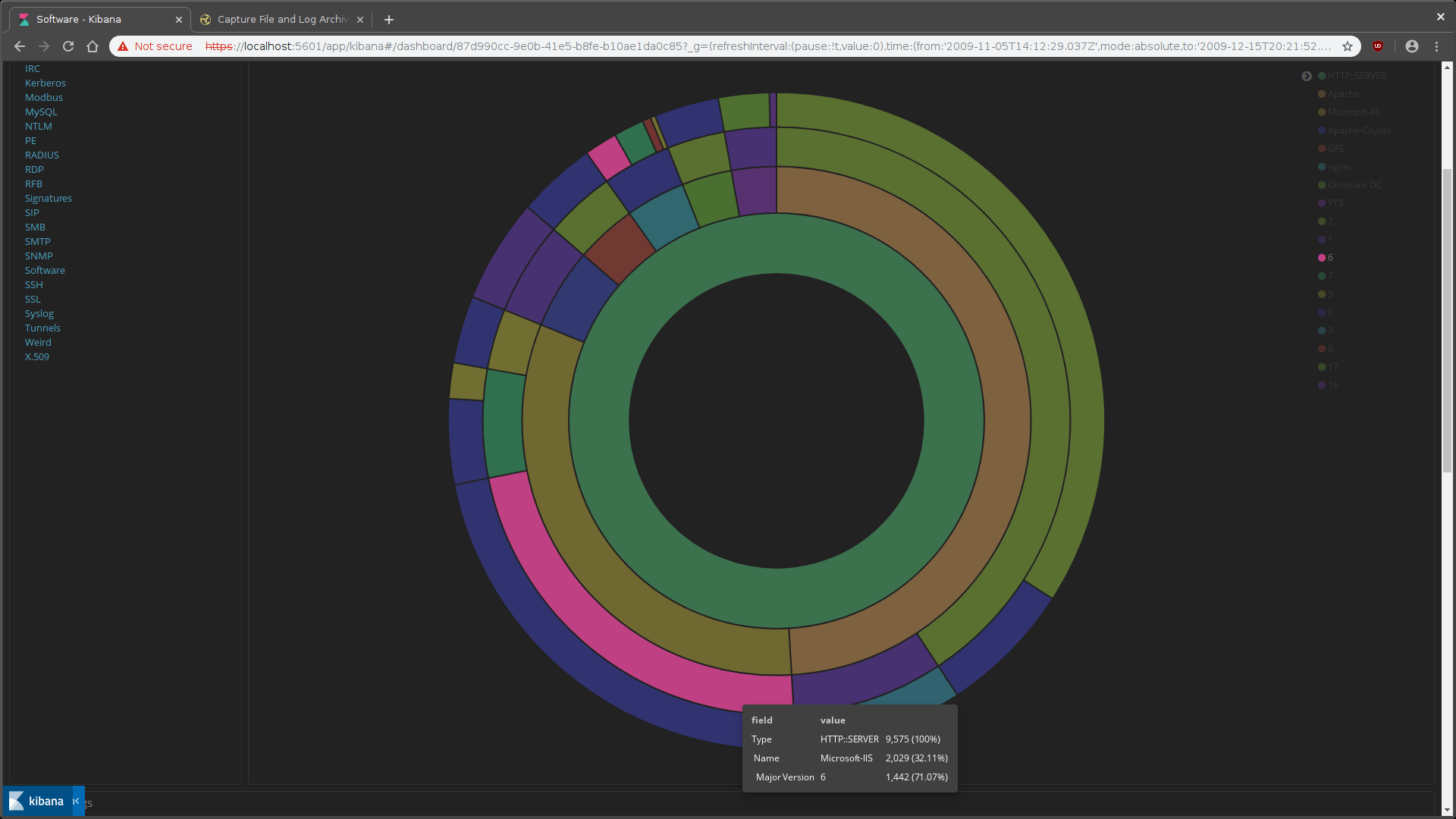
Task: Collapse the Kibana side navigation arrow
Action: coord(77,801)
